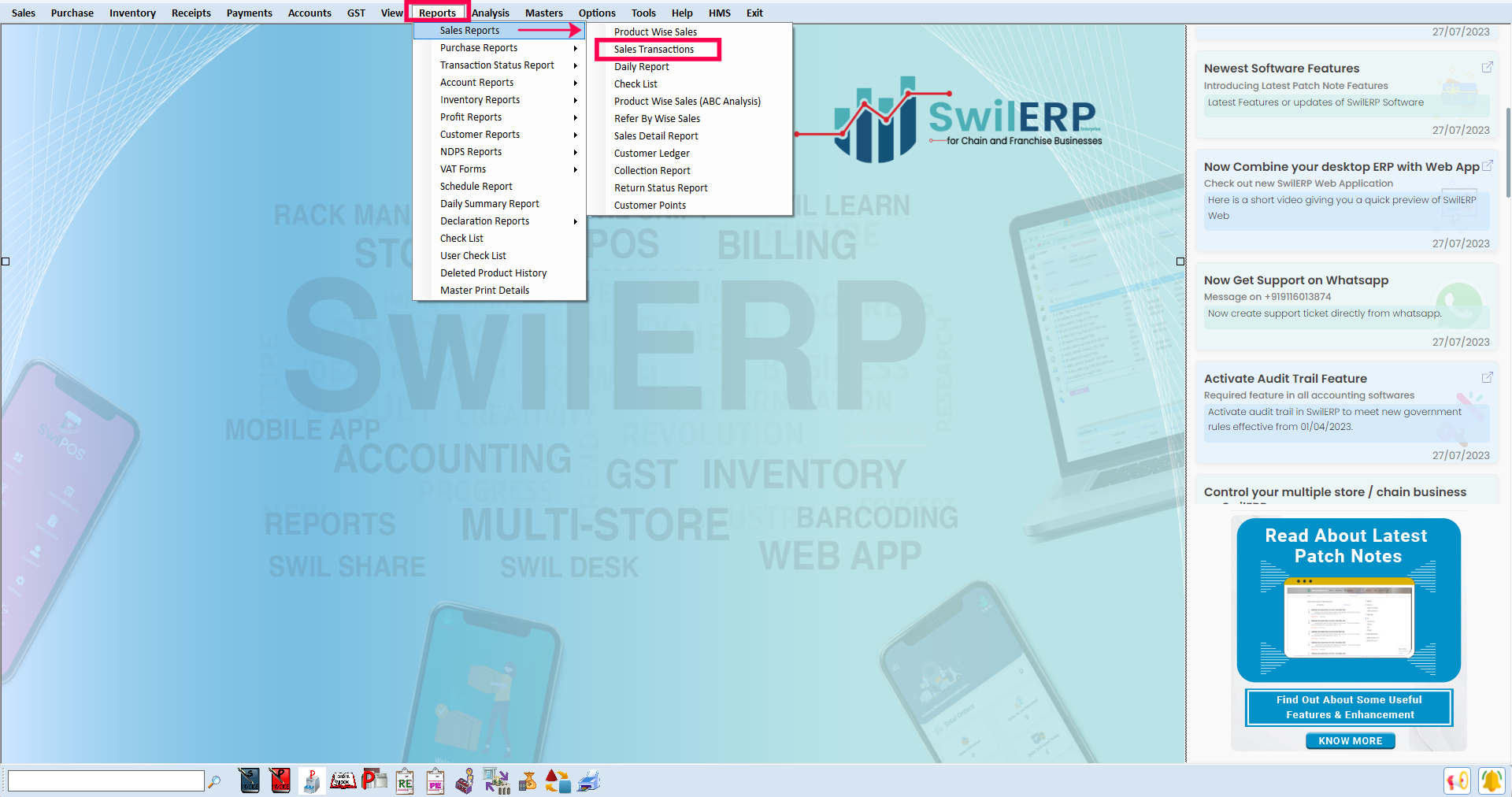
Task: Open the Sales Invoice (S Invoice) toolbar icon
Action: 250,780
